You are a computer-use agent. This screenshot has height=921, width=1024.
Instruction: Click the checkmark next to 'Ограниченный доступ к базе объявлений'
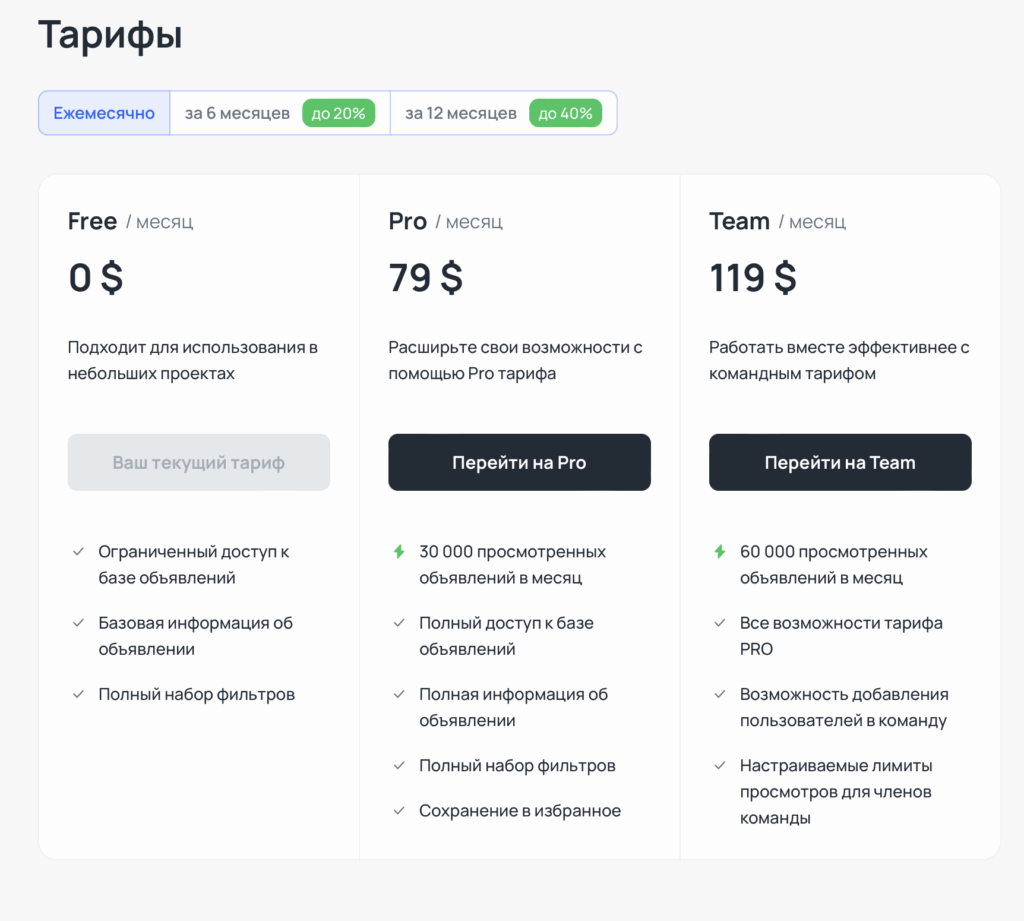(x=78, y=550)
